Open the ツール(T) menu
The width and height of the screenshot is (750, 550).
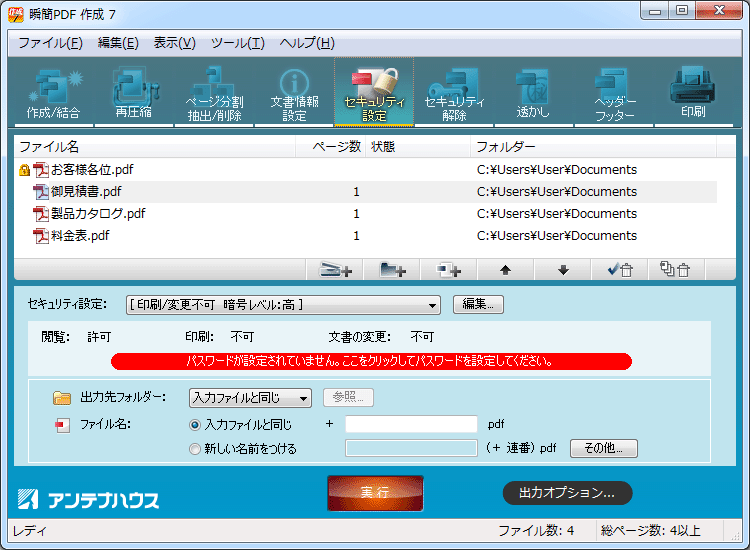coord(238,43)
